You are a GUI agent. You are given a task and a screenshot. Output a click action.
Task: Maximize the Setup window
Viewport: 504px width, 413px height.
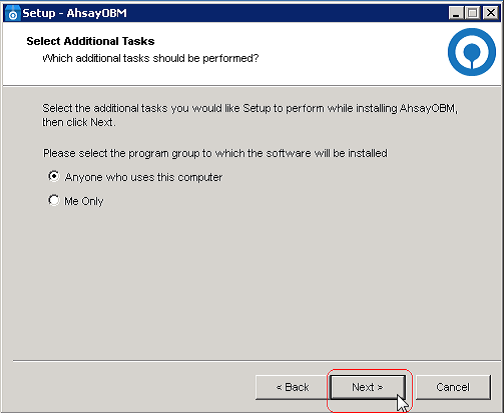[472, 13]
